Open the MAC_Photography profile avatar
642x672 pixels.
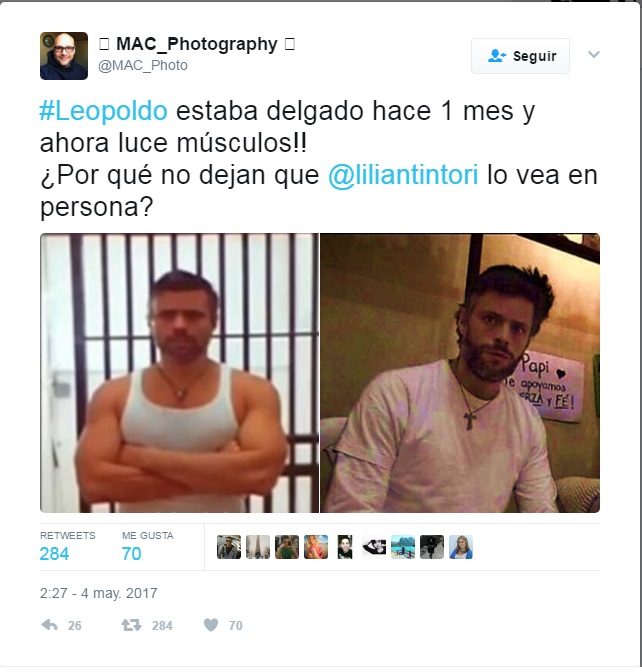(64, 56)
